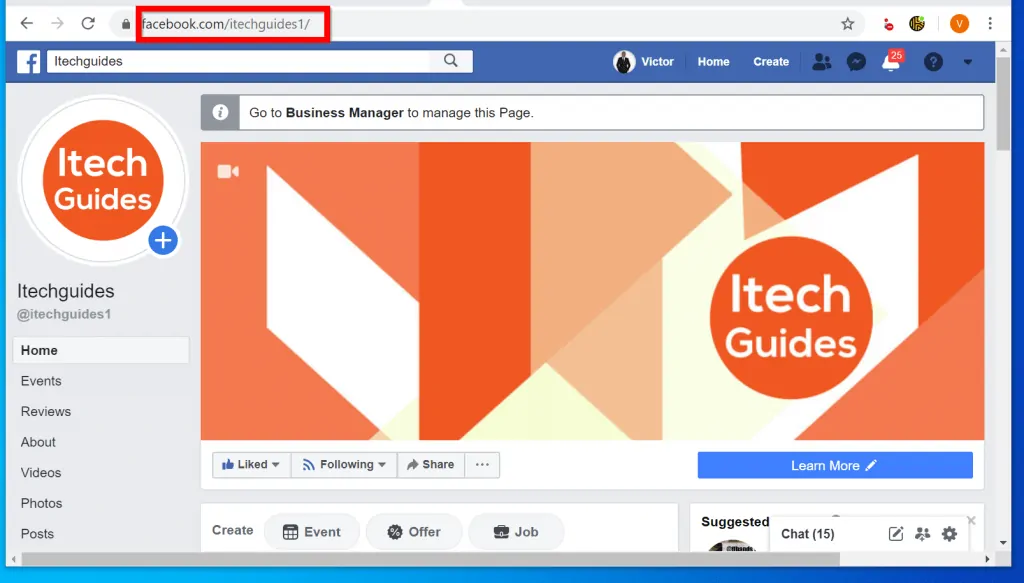The height and width of the screenshot is (583, 1024).
Task: Go to Home in the Facebook header
Action: (713, 62)
